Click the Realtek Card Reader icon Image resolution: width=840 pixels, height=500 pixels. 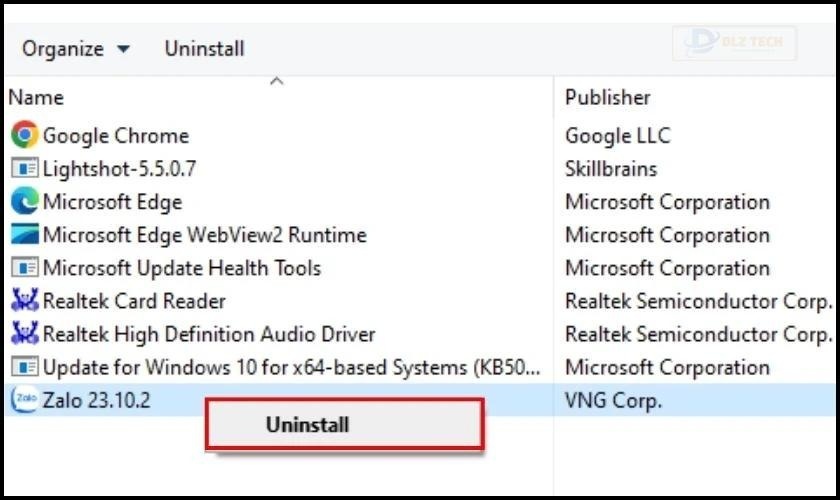pos(25,300)
